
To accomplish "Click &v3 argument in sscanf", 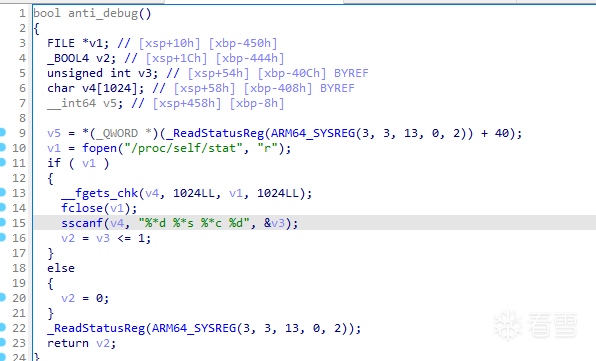I will (x=275, y=223).
